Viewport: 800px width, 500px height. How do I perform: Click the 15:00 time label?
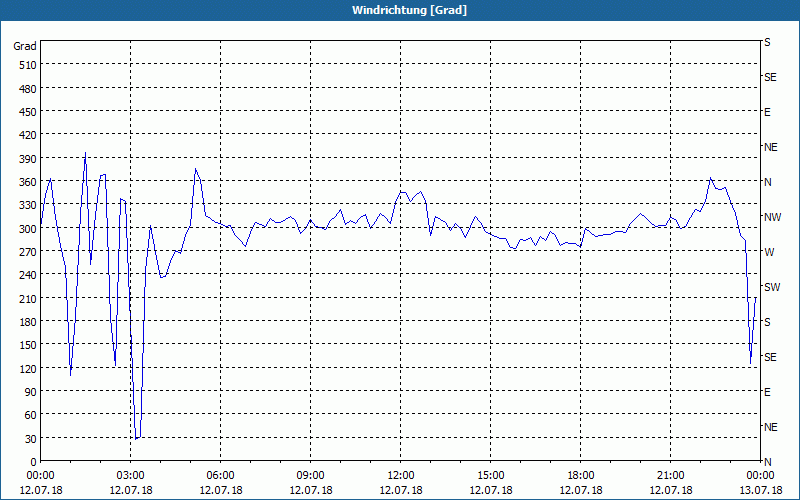(x=491, y=476)
